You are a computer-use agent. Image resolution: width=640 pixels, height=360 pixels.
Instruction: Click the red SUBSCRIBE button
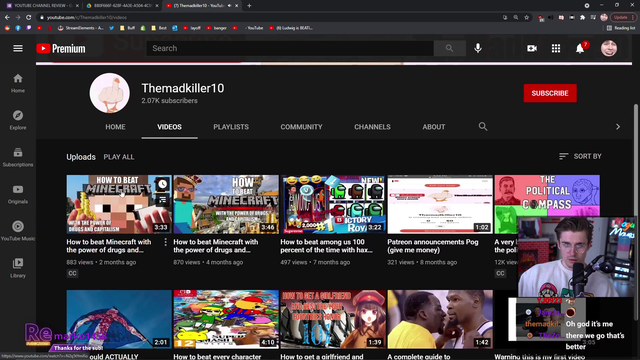(550, 93)
